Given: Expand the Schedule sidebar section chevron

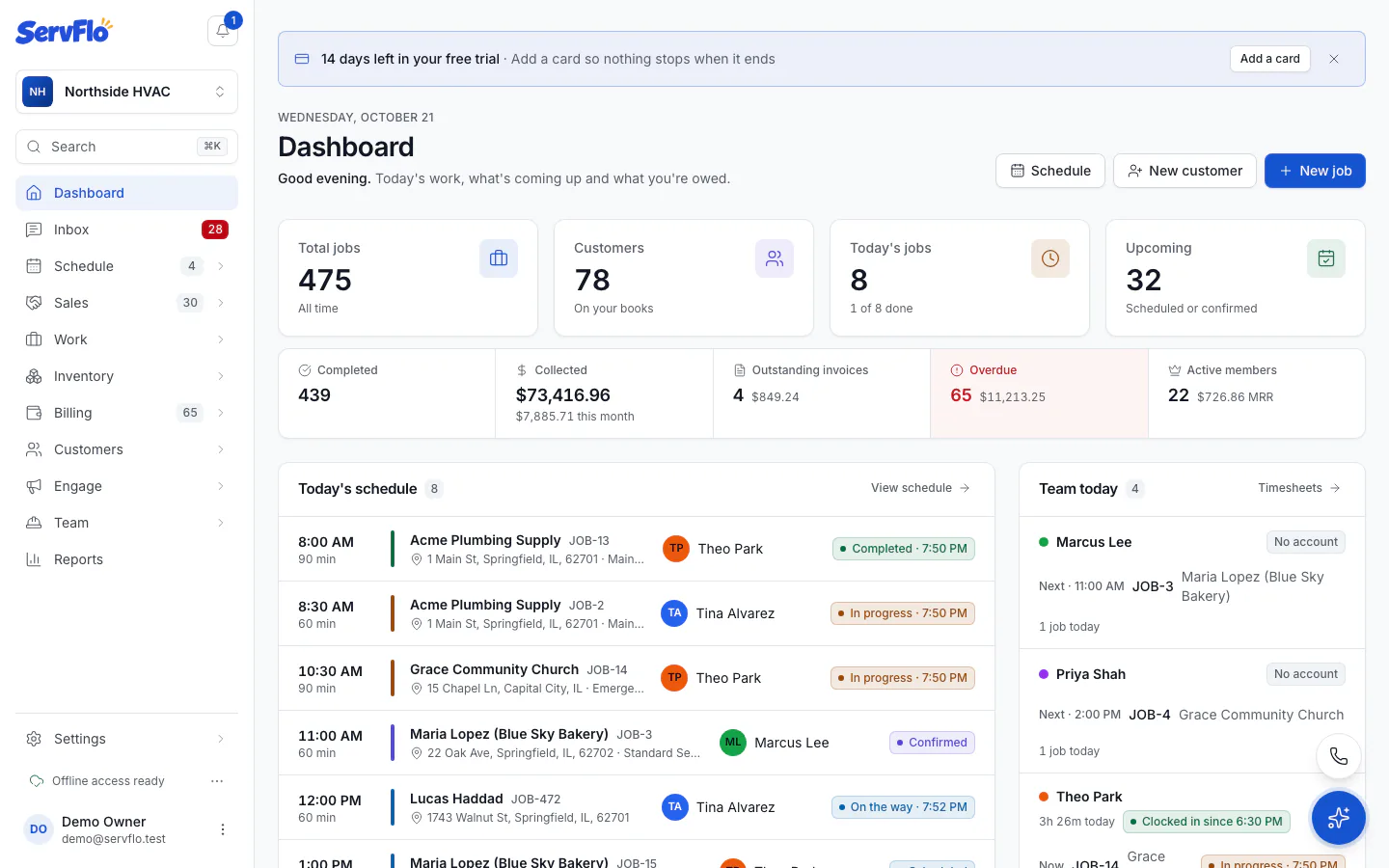Looking at the screenshot, I should 221,266.
